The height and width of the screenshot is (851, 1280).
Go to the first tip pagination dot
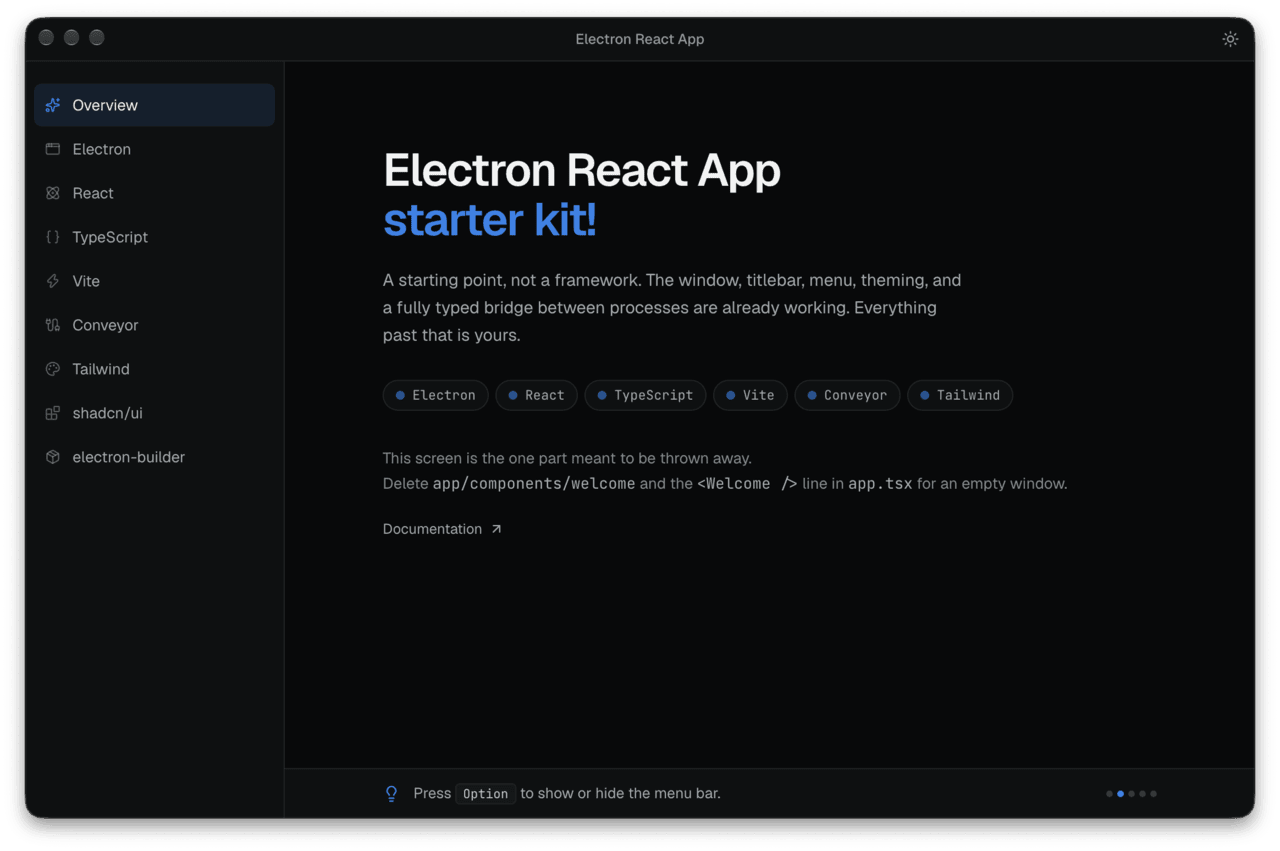click(1109, 794)
